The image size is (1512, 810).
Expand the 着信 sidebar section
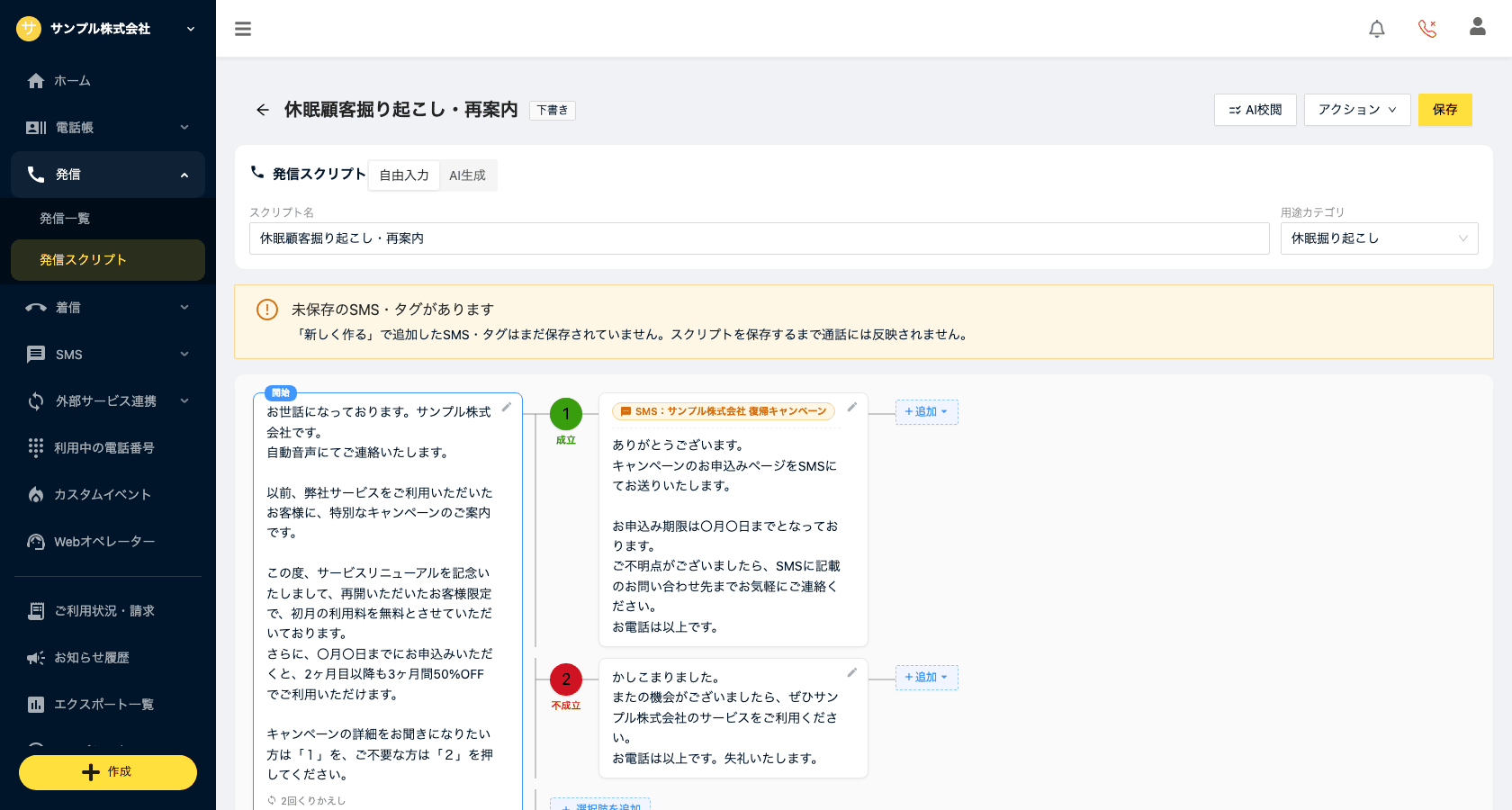(x=184, y=308)
